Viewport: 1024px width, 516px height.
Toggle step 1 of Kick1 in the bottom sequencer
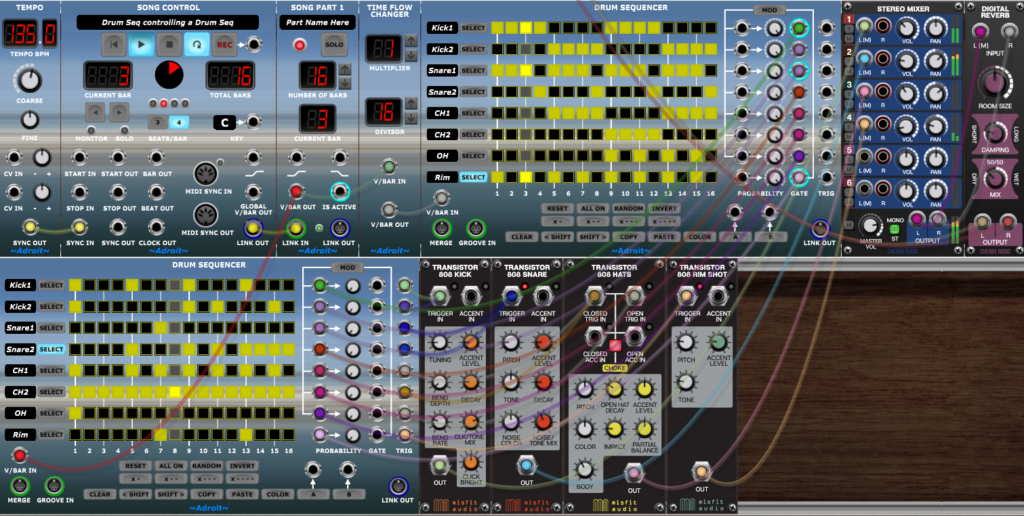point(76,285)
